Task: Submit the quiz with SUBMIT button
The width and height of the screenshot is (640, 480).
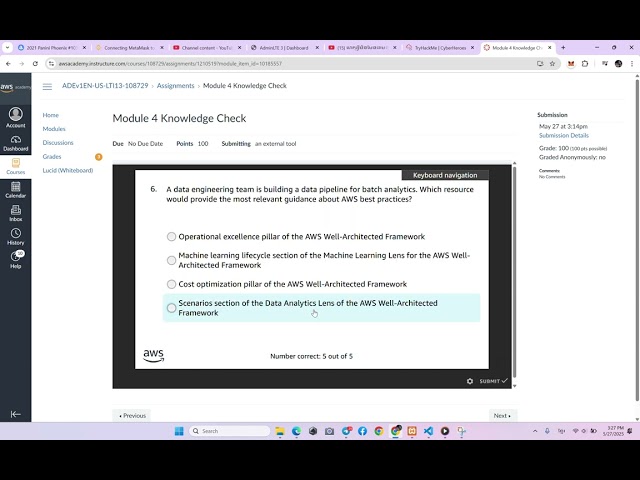Action: click(493, 381)
